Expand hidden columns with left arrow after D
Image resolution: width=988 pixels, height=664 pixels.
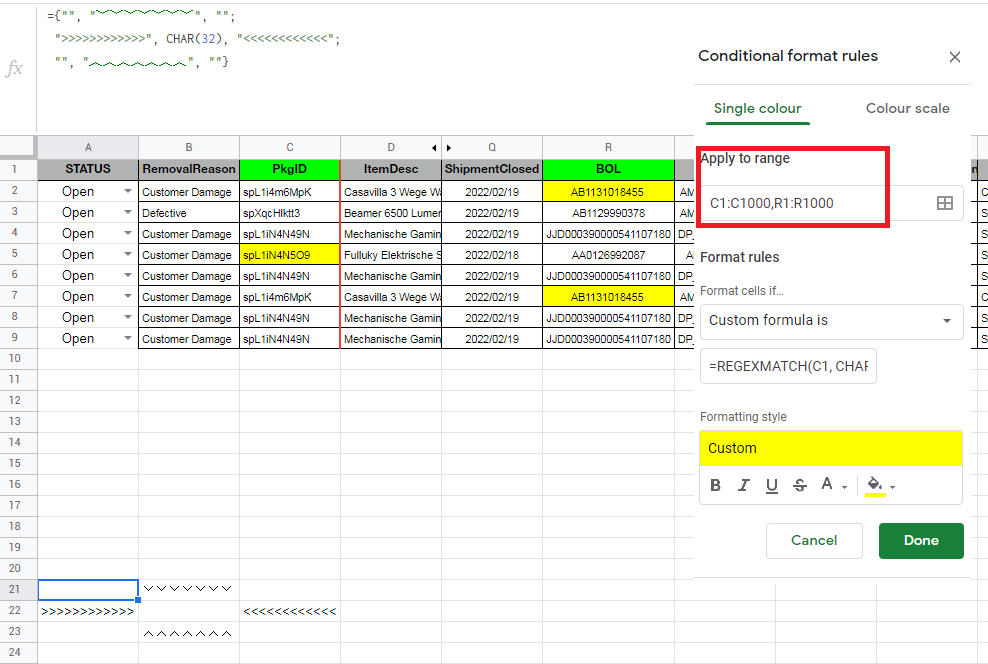(434, 148)
